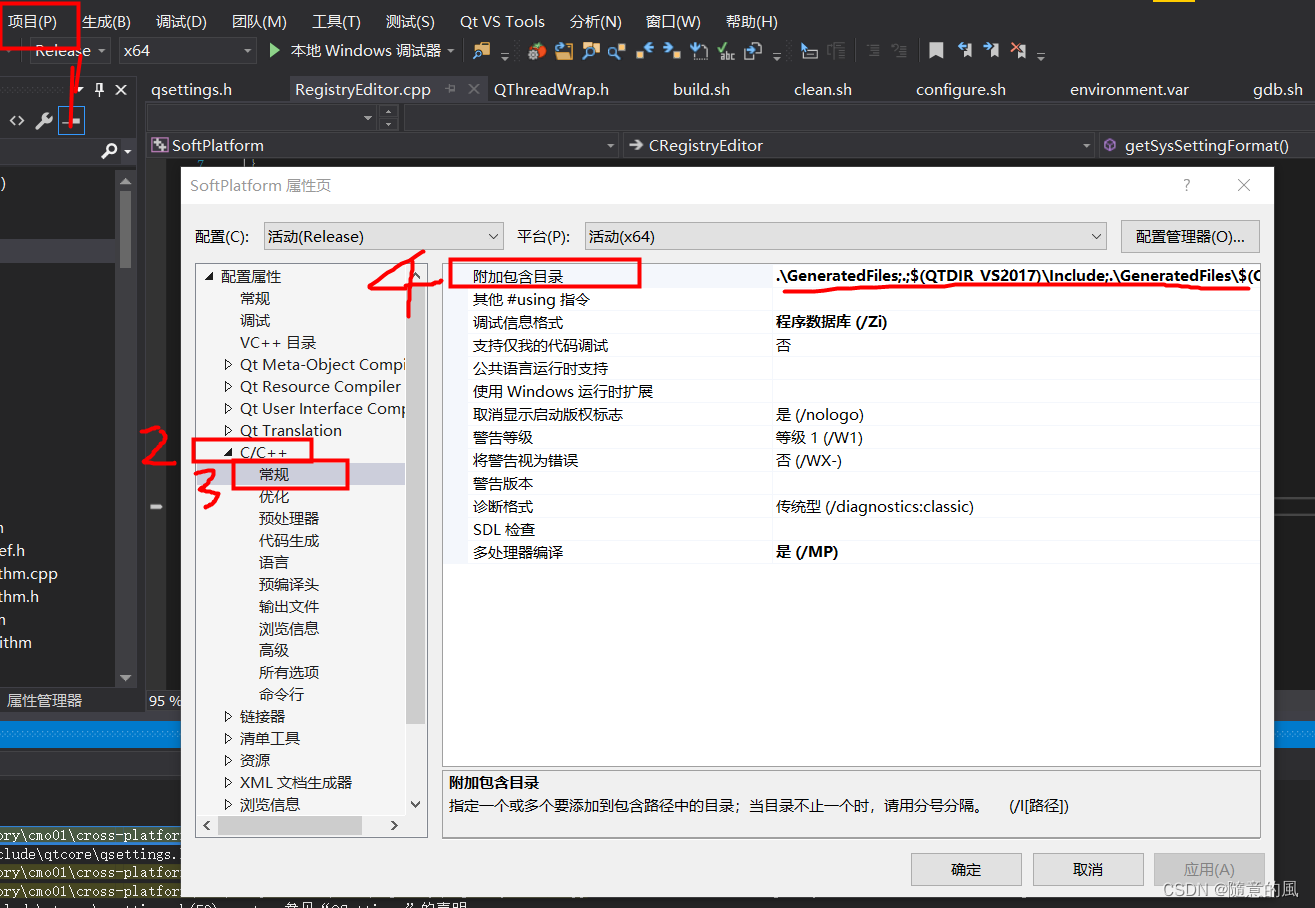Viewport: 1315px width, 908px height.
Task: Select 代码生成 in the tree
Action: (x=289, y=541)
